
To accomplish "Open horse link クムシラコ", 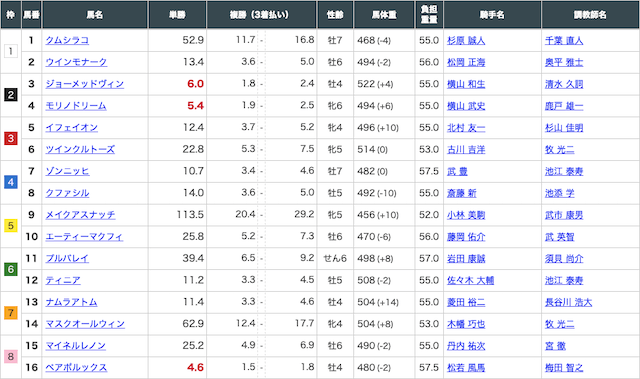I will tap(67, 40).
